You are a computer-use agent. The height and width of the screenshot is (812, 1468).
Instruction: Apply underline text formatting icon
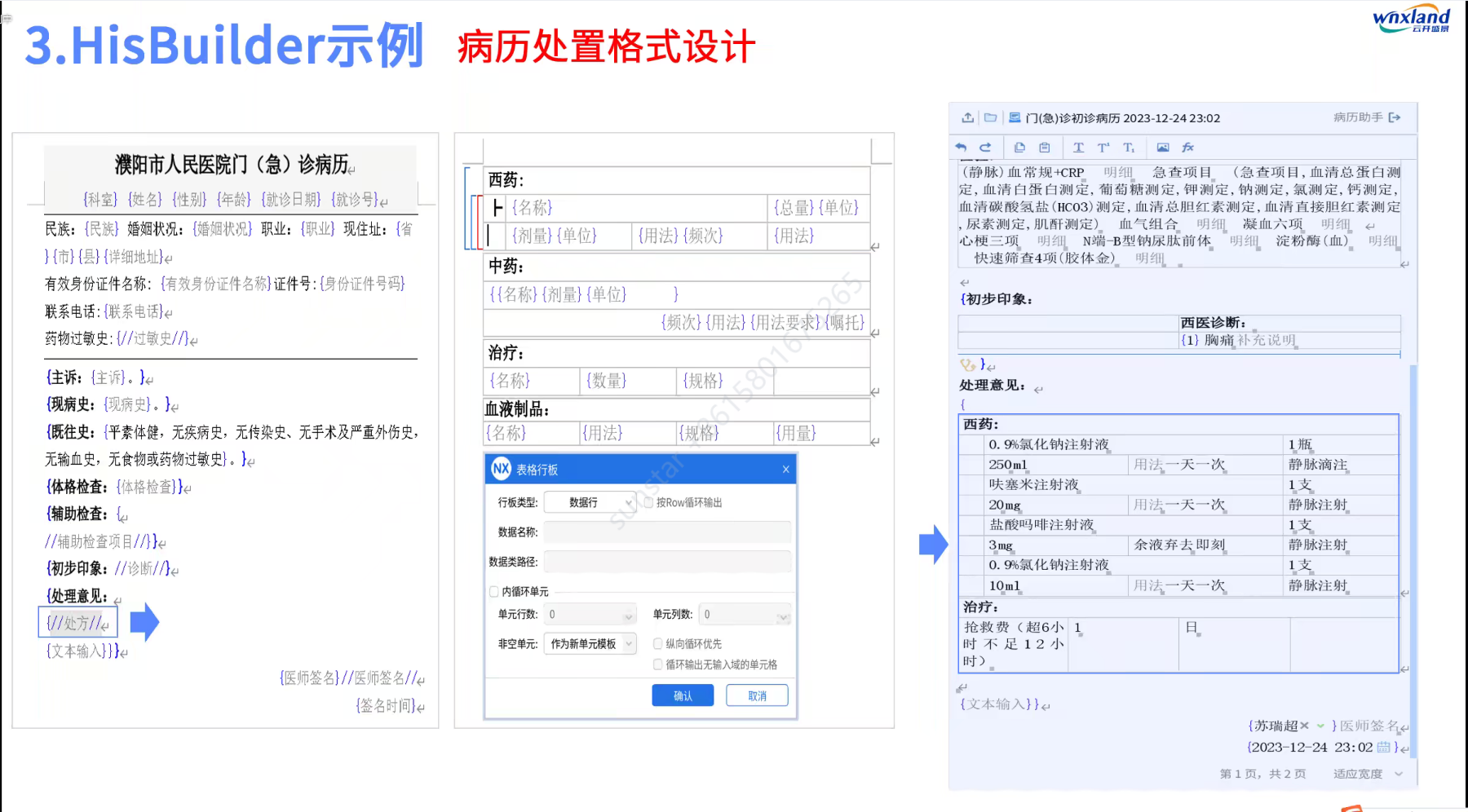(x=1078, y=148)
